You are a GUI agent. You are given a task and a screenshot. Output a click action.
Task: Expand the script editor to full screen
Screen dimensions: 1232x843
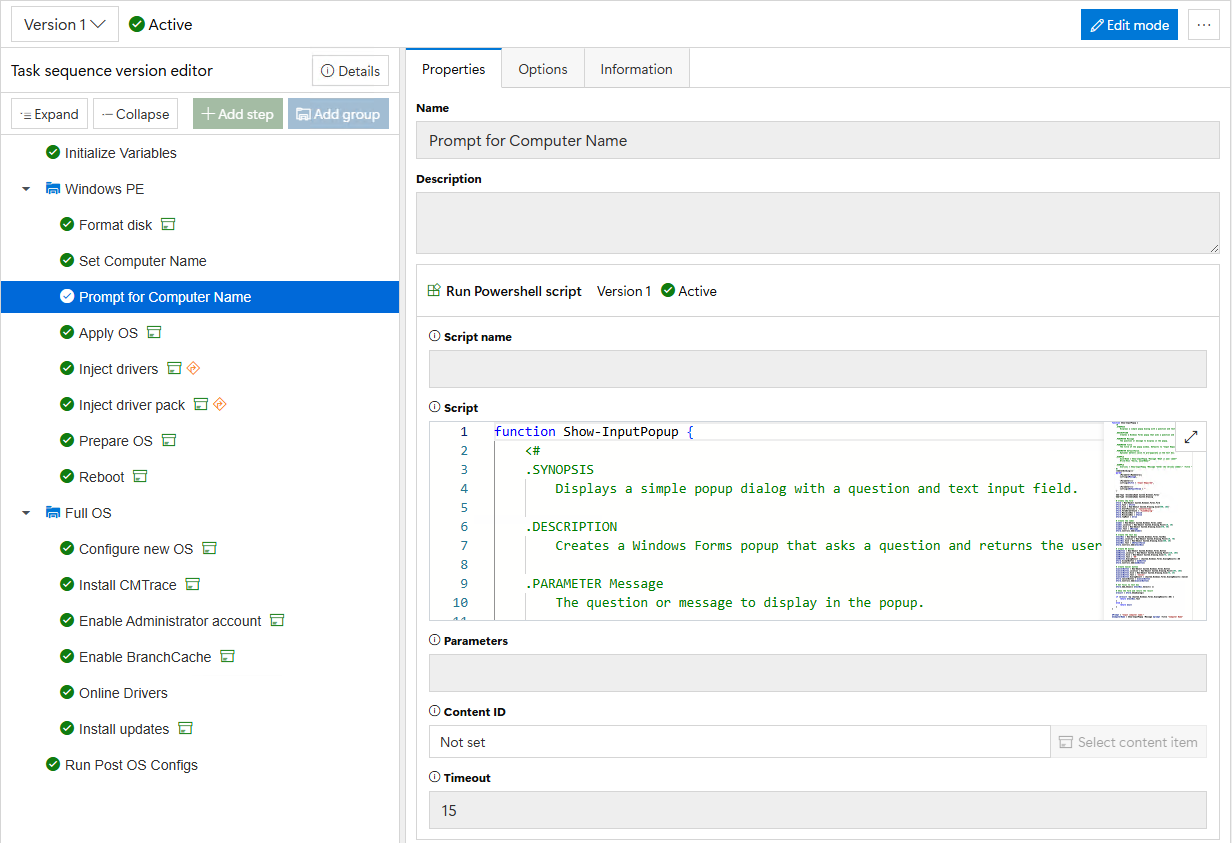point(1191,437)
